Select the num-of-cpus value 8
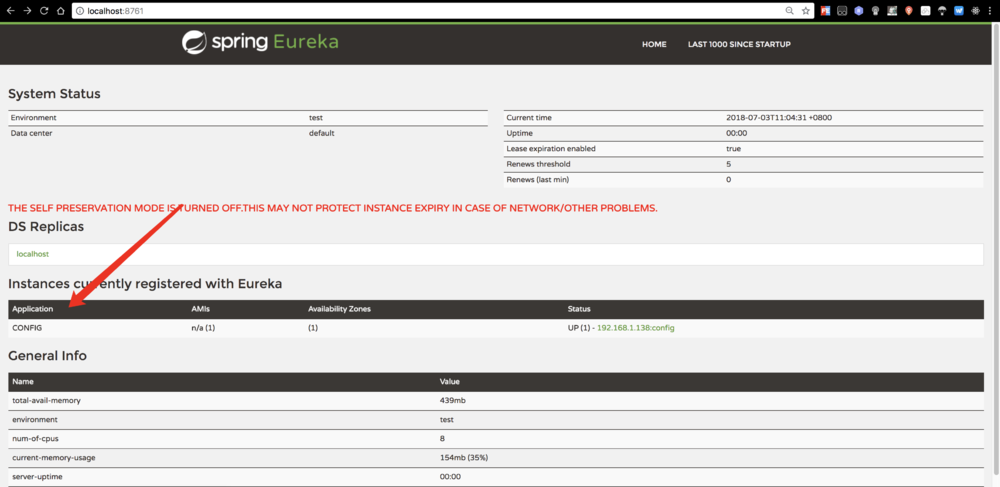Image resolution: width=1000 pixels, height=487 pixels. tap(442, 439)
